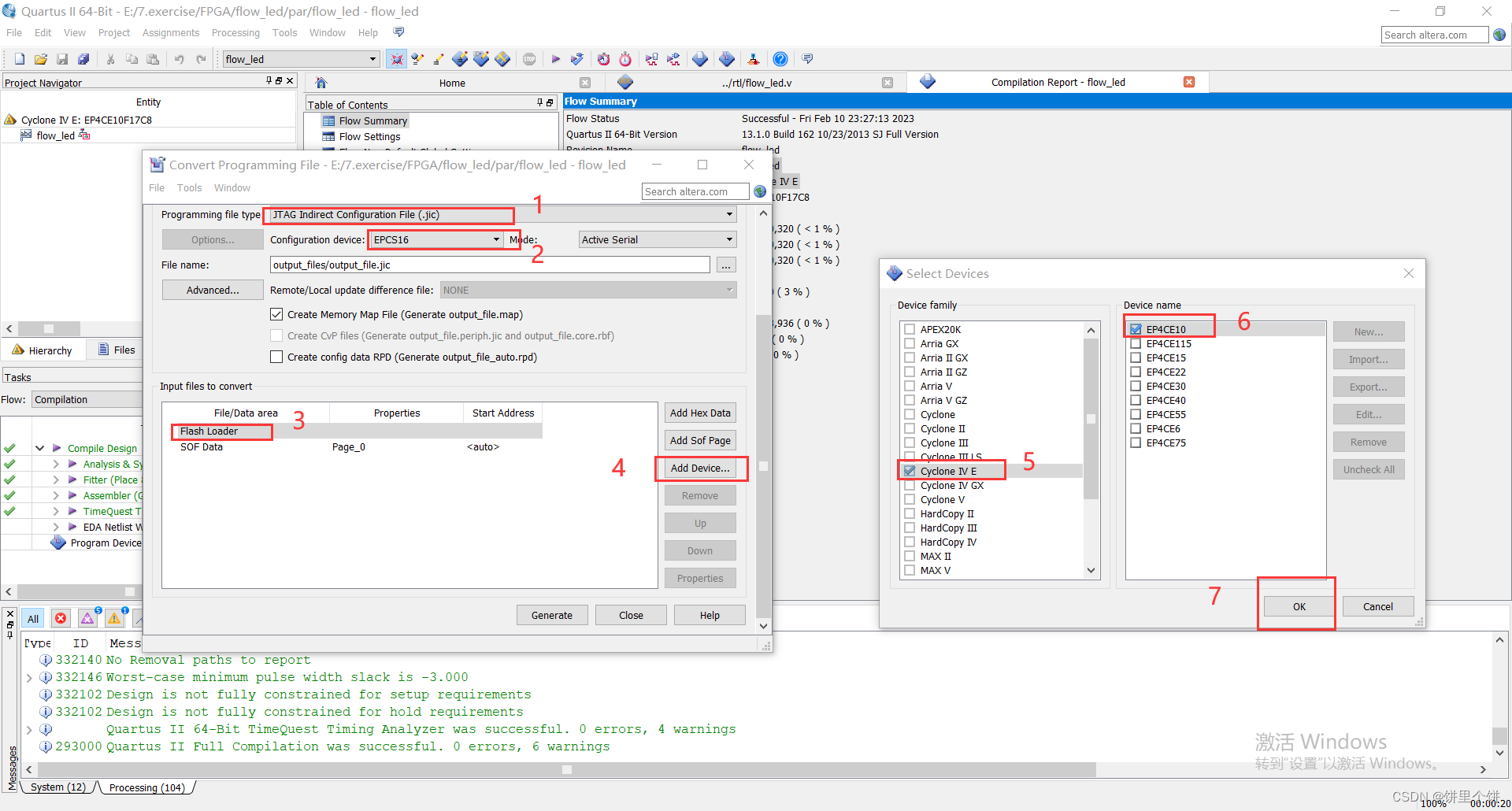The height and width of the screenshot is (811, 1512).
Task: Uncheck the EP4CE10 device checkbox
Action: coord(1136,329)
